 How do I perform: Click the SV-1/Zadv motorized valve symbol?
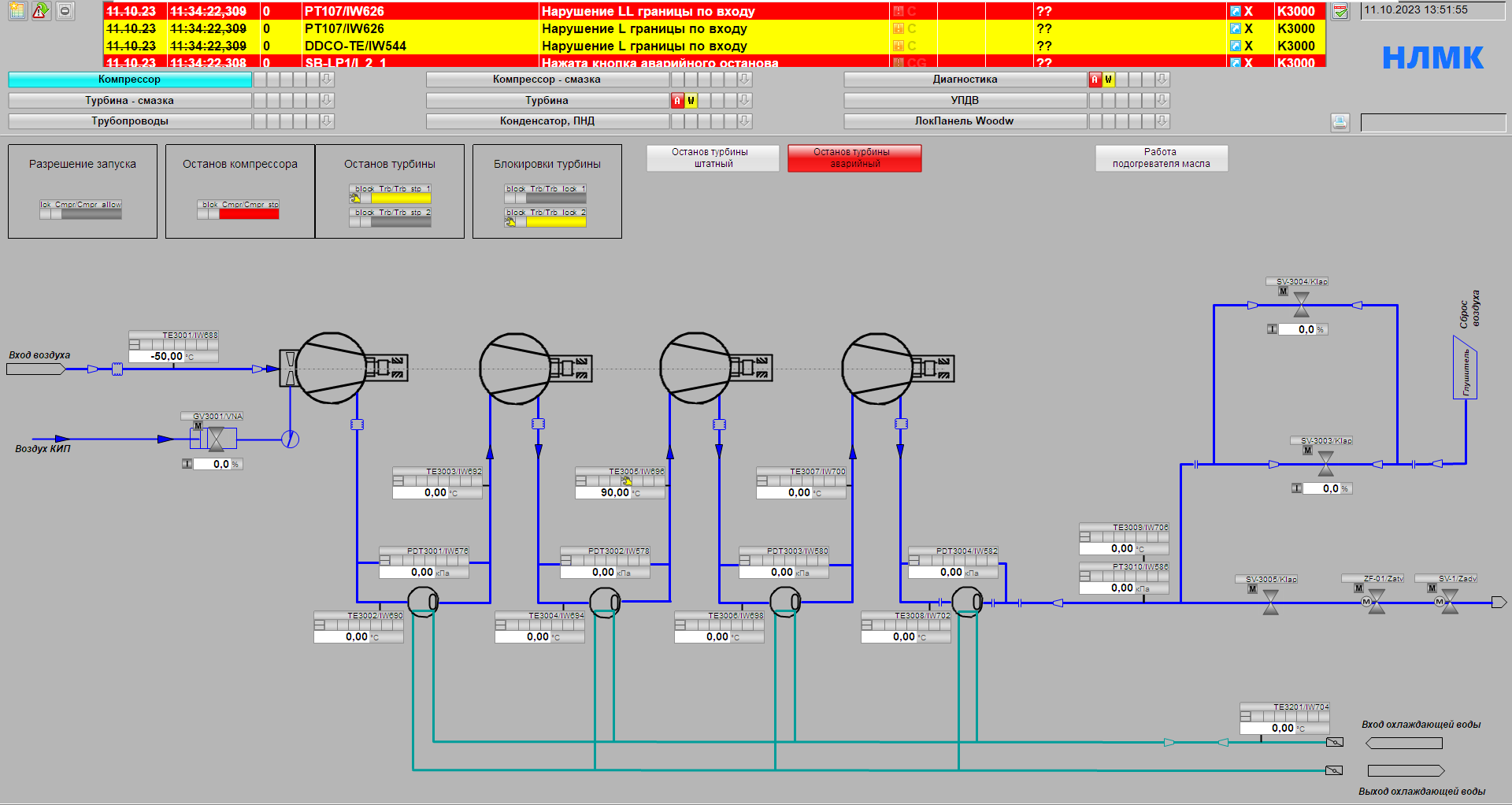pos(1447,603)
